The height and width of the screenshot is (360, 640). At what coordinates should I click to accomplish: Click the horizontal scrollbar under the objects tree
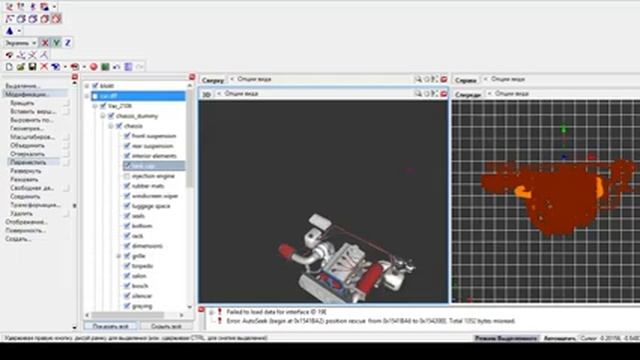pyautogui.click(x=134, y=315)
